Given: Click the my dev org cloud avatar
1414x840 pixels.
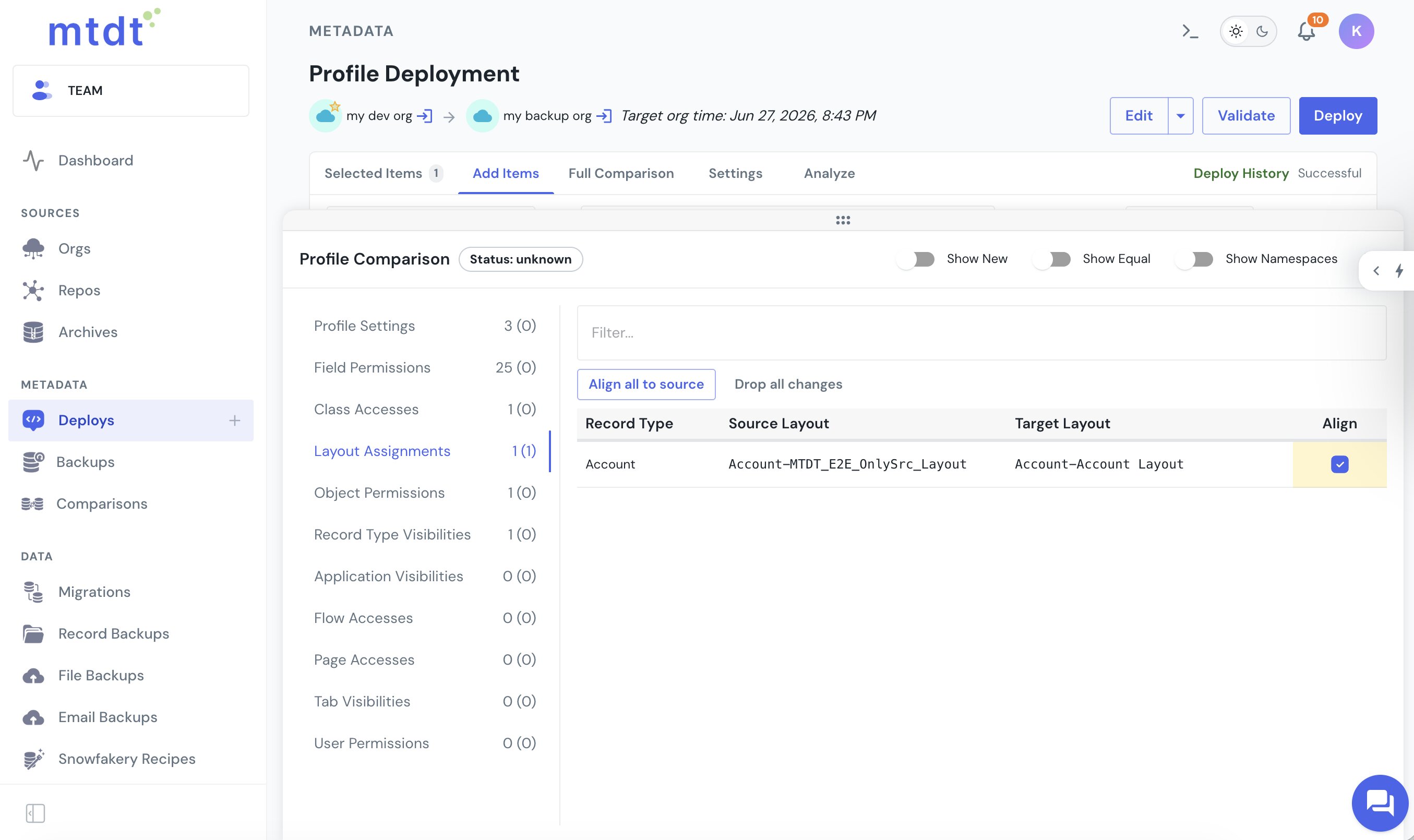Looking at the screenshot, I should (326, 115).
